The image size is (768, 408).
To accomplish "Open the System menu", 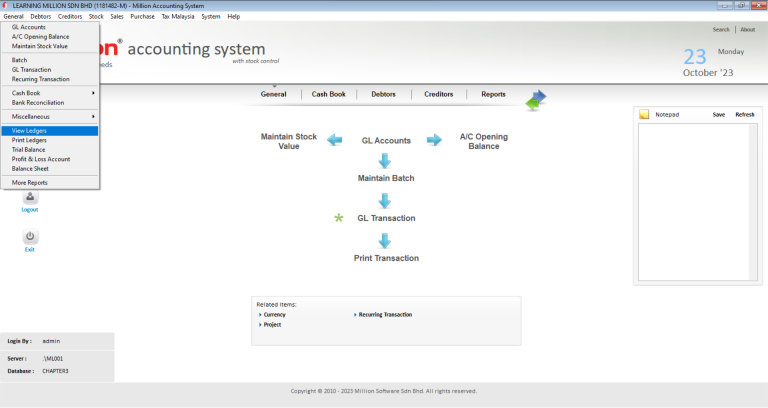I will point(211,16).
